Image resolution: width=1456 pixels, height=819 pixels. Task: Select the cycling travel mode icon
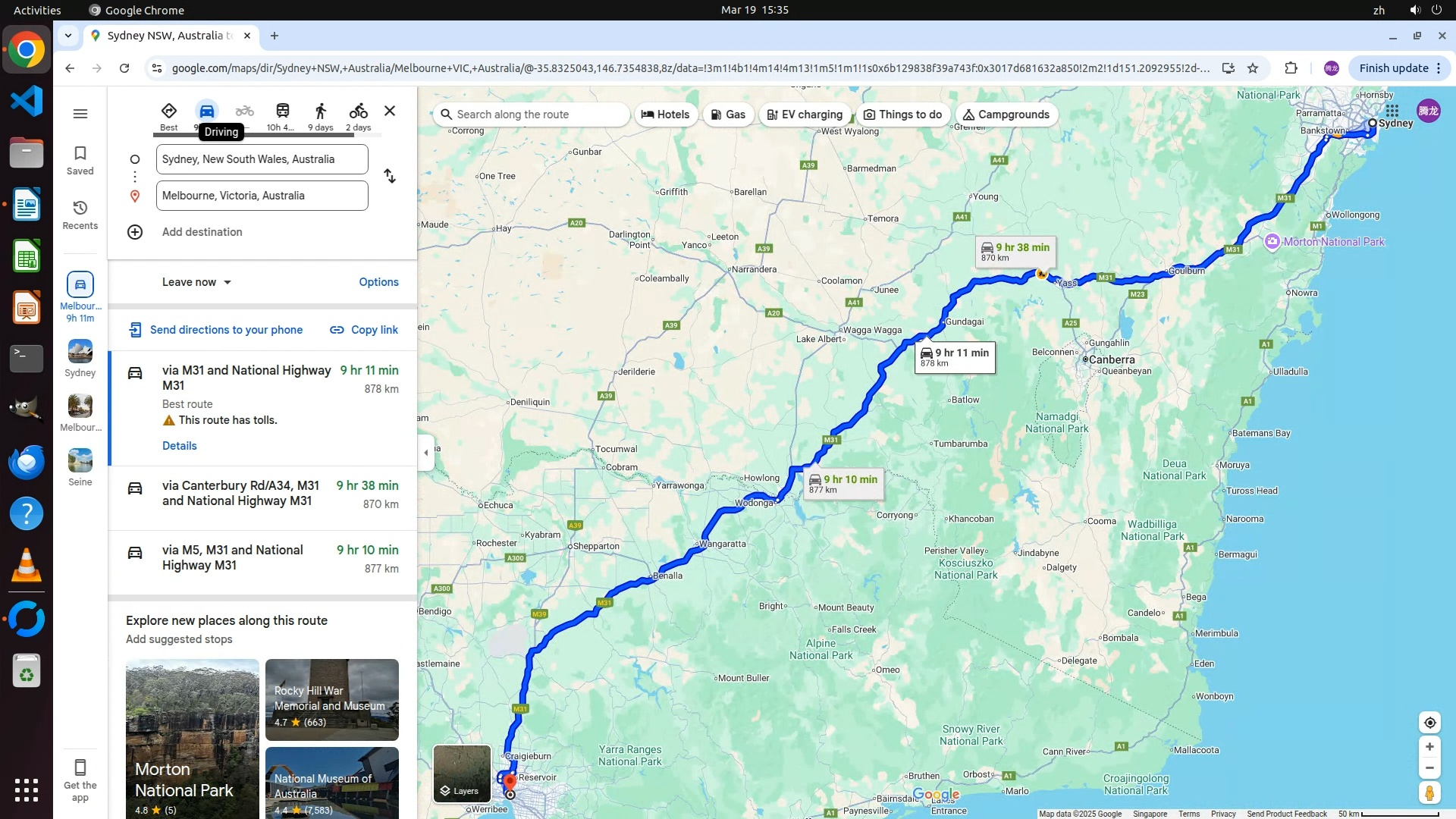point(358,111)
